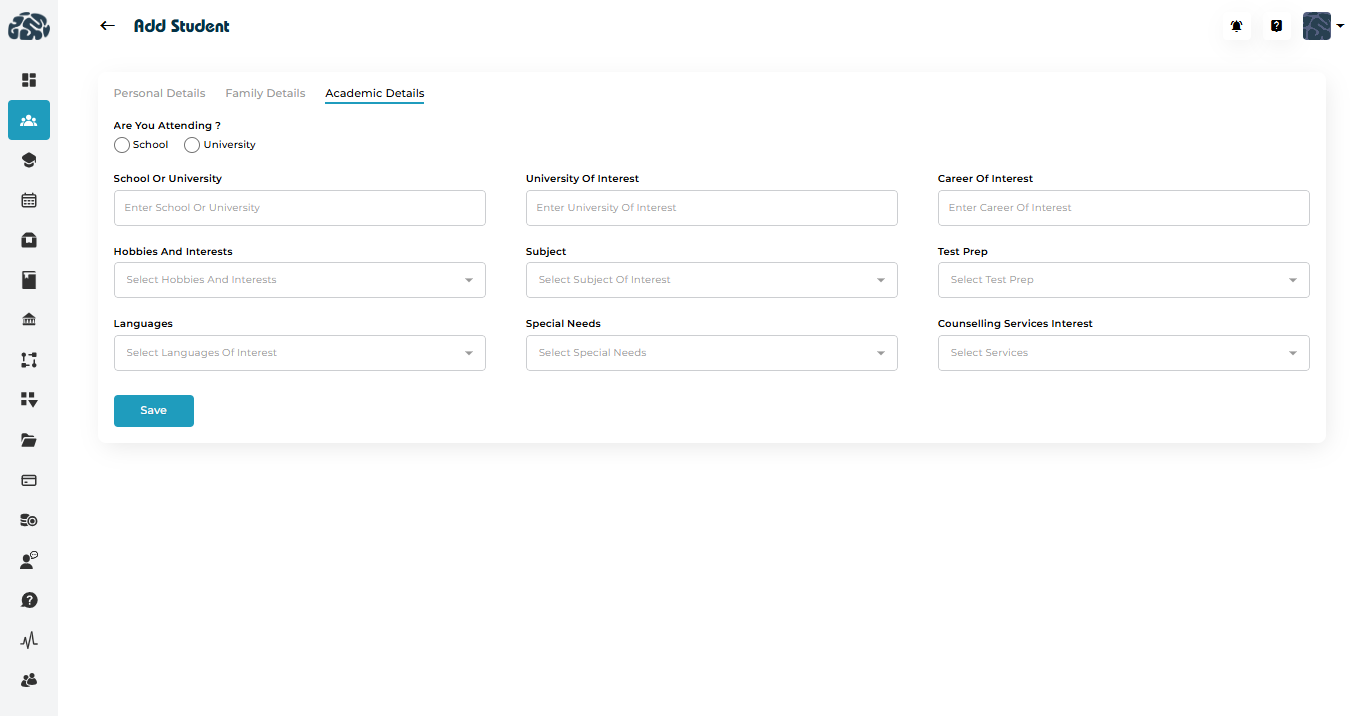Click the back arrow beside Add Student
The width and height of the screenshot is (1366, 716).
click(x=108, y=26)
